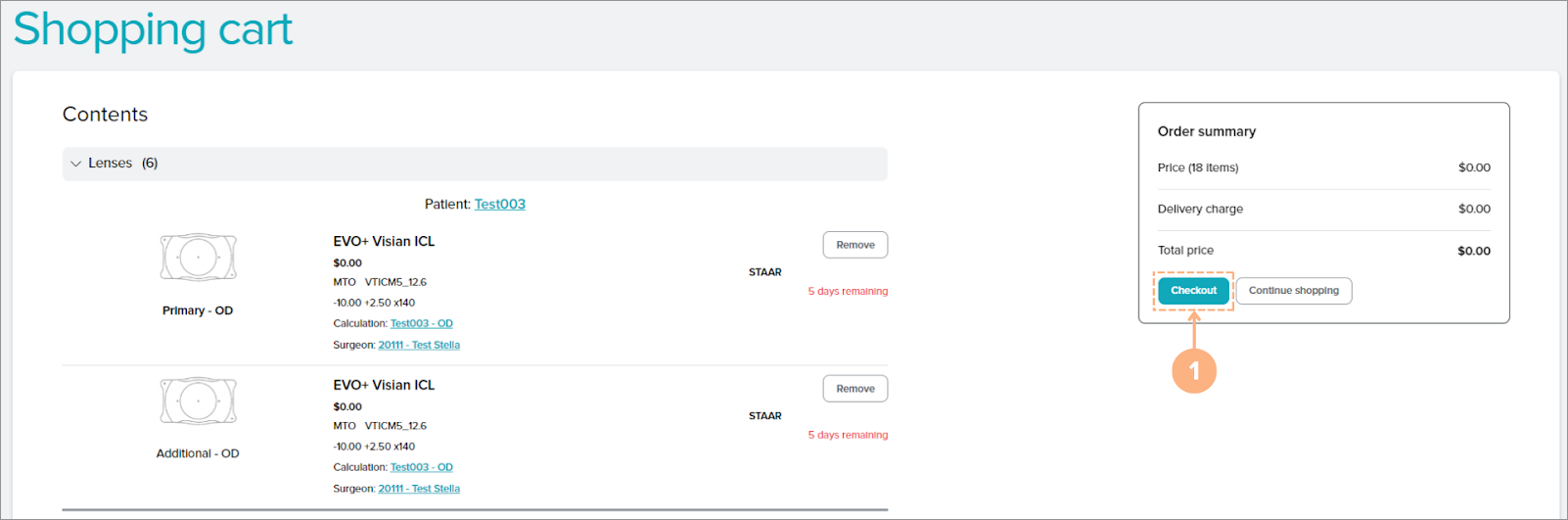Select EVO+ Visian ICL title of Additional lens
This screenshot has width=1568, height=520.
pyautogui.click(x=384, y=386)
